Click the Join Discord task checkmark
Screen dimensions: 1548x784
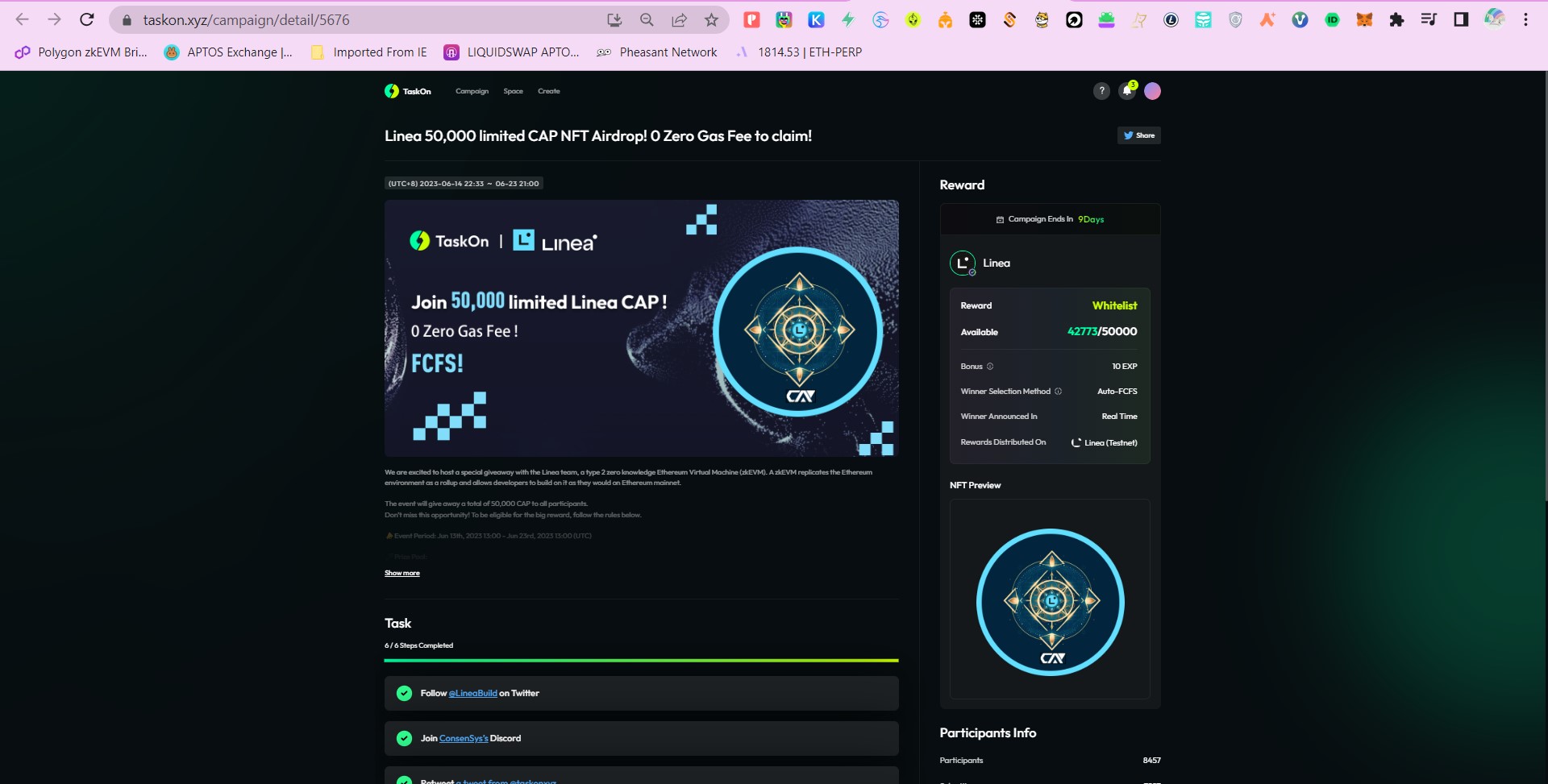404,739
